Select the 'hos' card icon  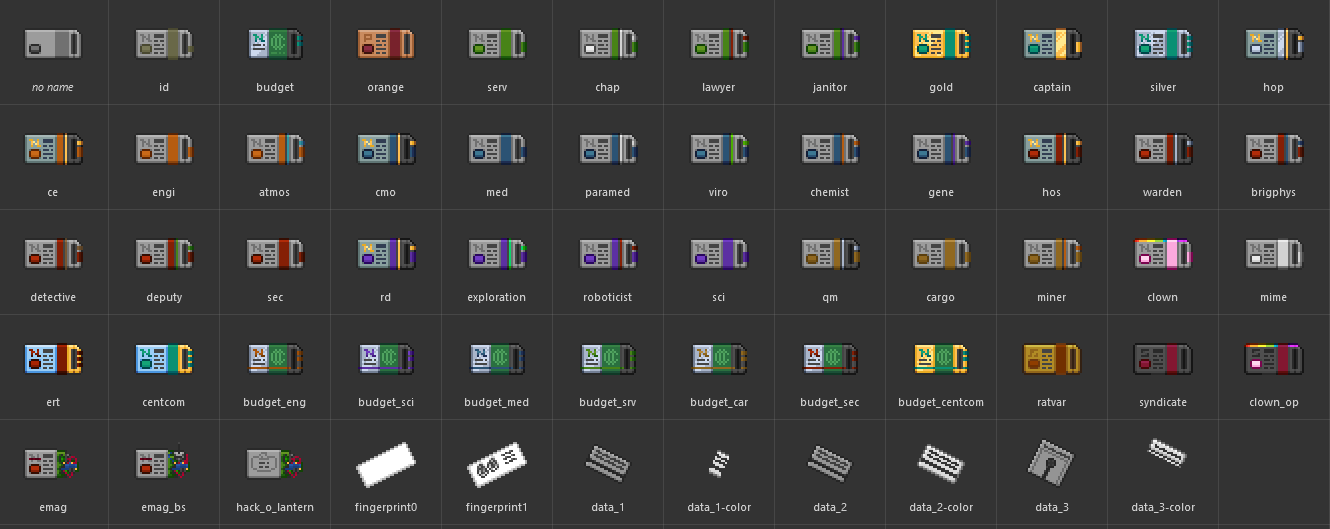(1052, 149)
